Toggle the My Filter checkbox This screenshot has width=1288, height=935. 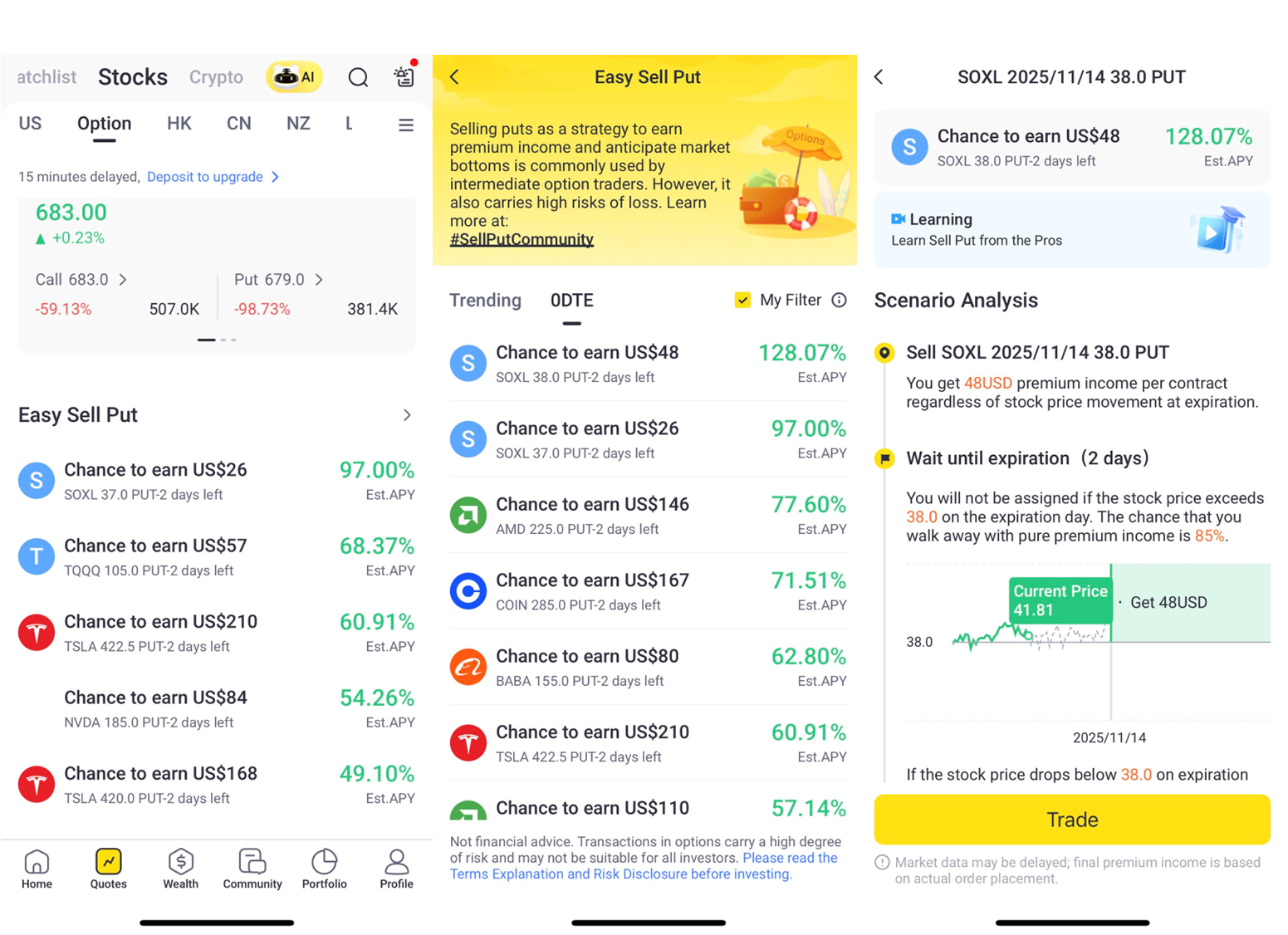[742, 300]
